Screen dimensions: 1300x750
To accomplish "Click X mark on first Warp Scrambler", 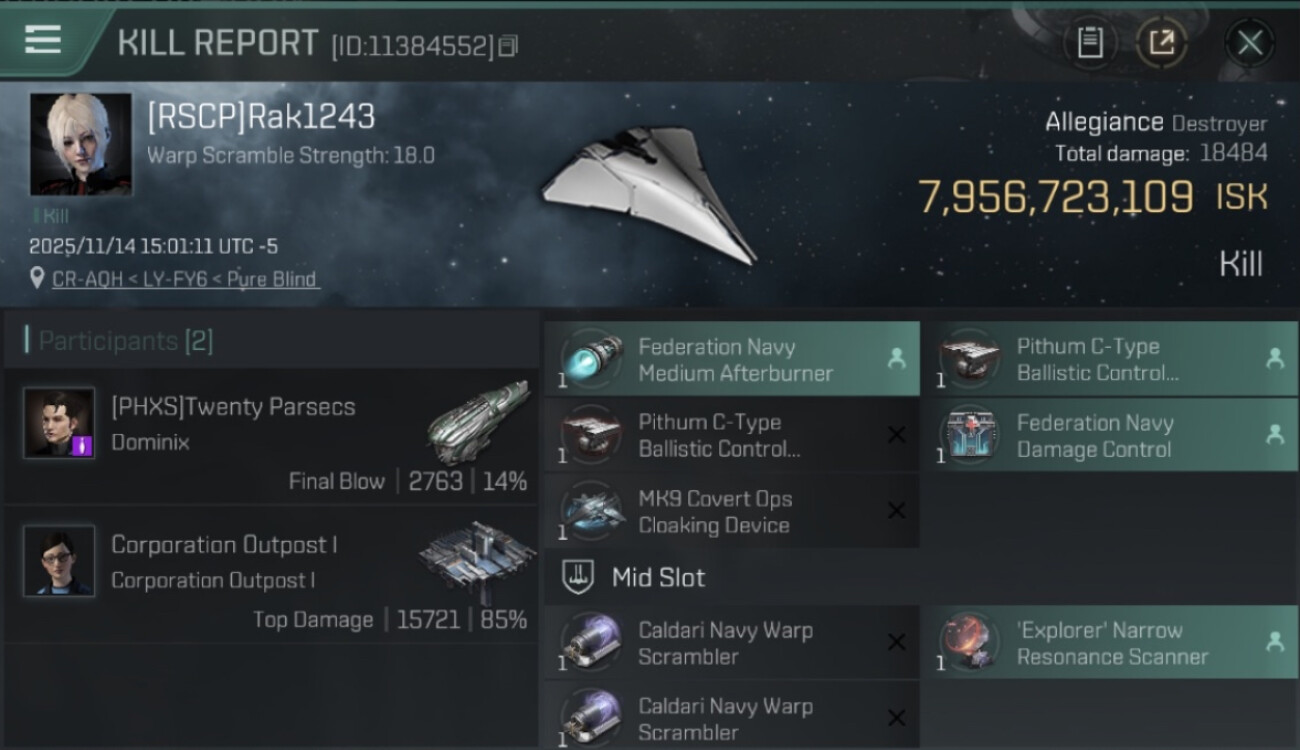I will tap(896, 642).
